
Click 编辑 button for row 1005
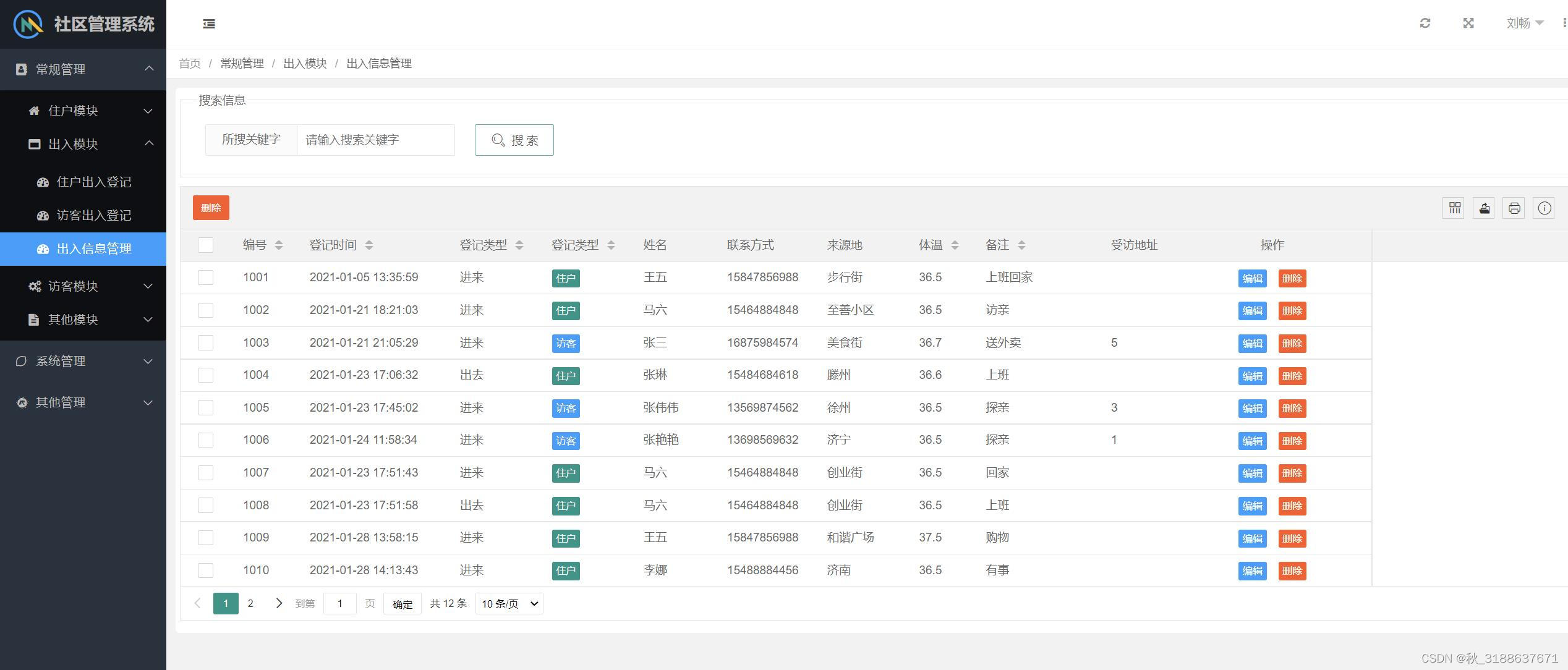point(1253,409)
